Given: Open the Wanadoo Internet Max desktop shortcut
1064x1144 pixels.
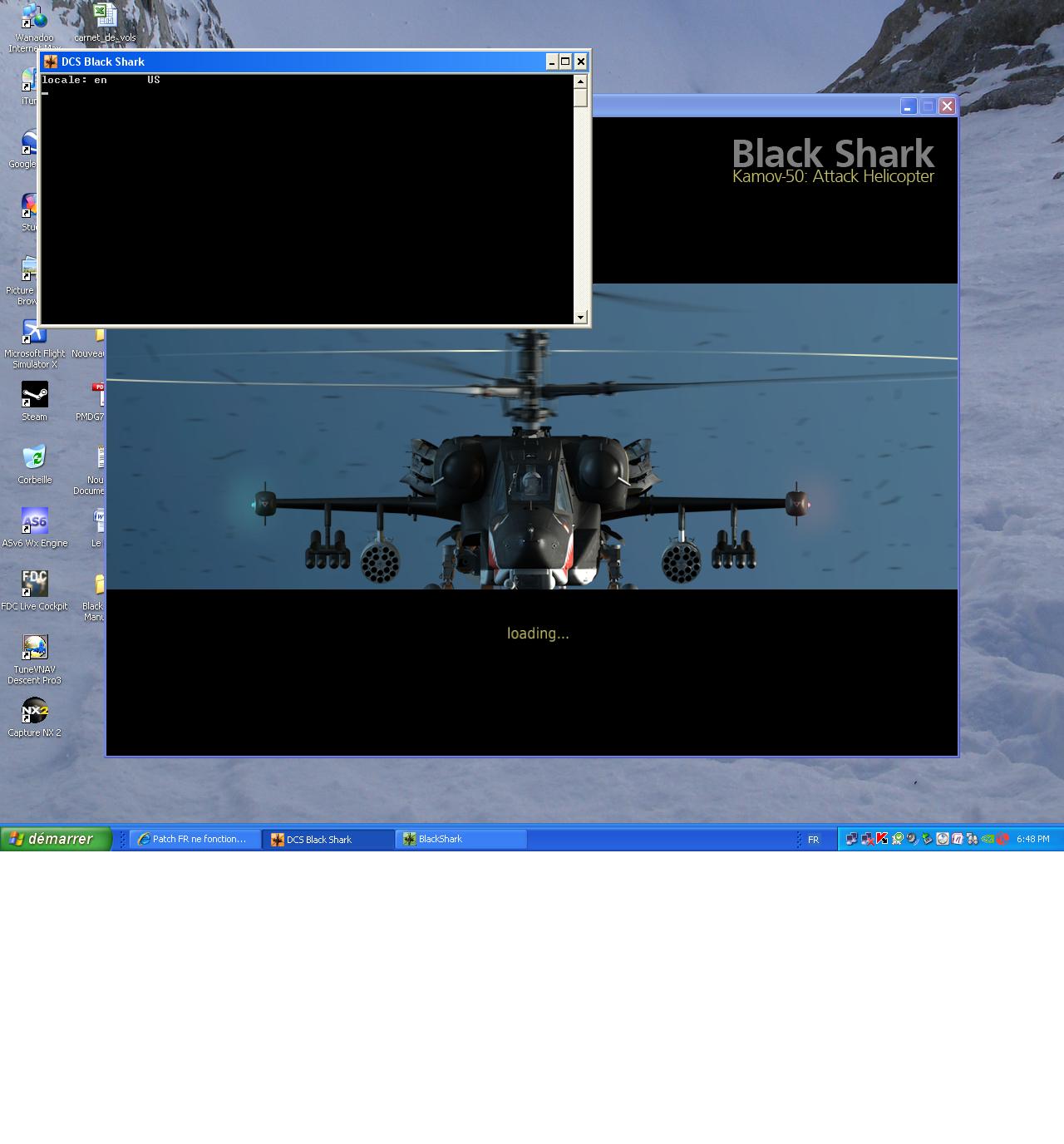Looking at the screenshot, I should [34, 27].
